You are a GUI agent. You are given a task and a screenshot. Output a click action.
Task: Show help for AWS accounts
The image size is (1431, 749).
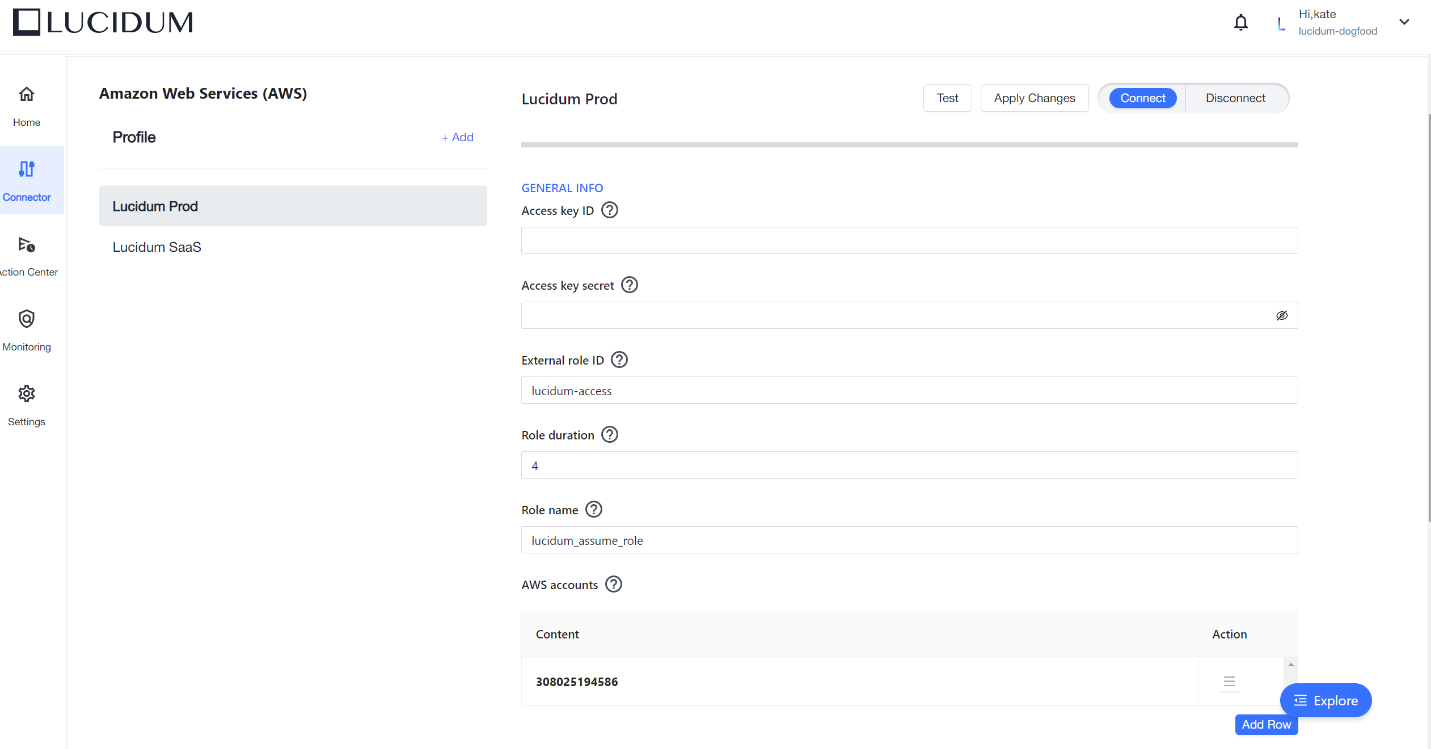click(613, 585)
